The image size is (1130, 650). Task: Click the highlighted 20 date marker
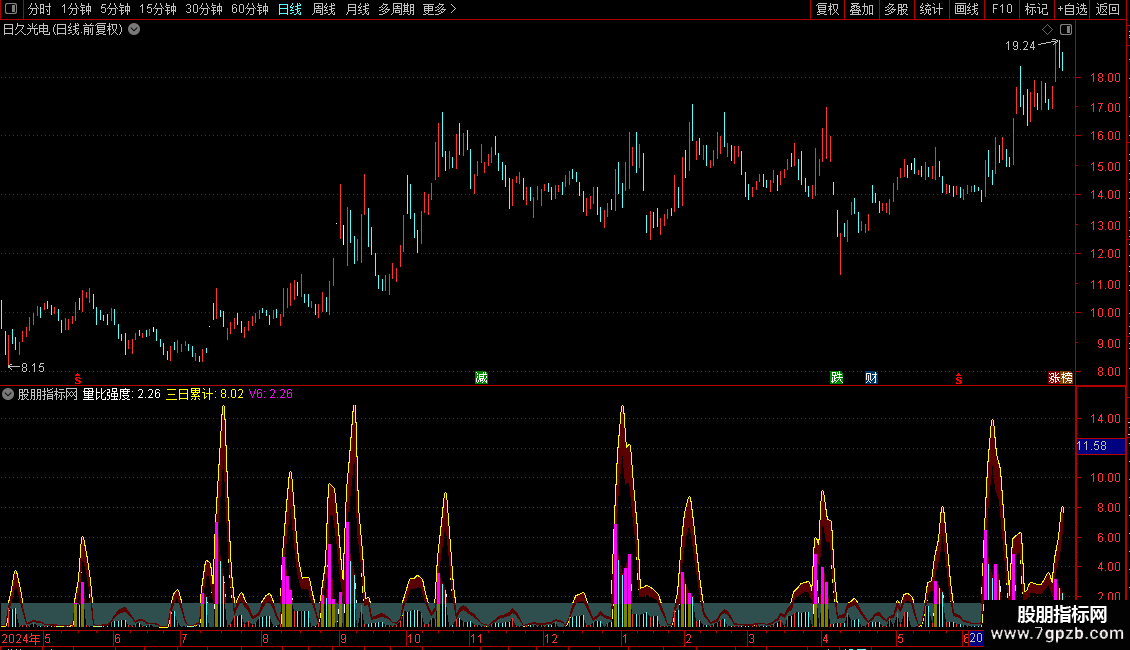coord(976,638)
